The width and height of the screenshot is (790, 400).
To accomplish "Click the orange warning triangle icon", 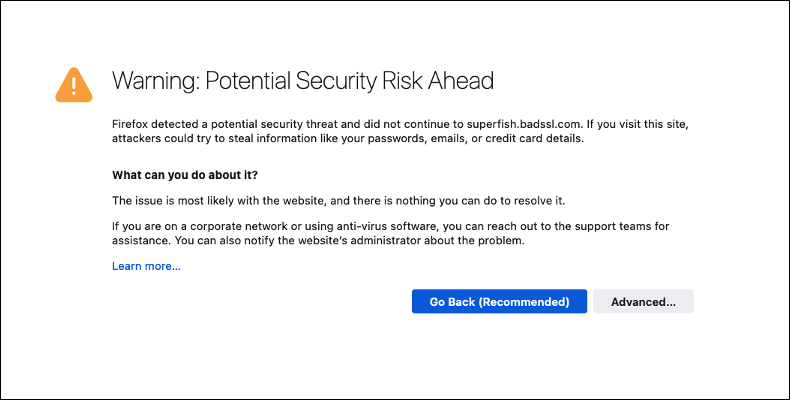I will 74,85.
